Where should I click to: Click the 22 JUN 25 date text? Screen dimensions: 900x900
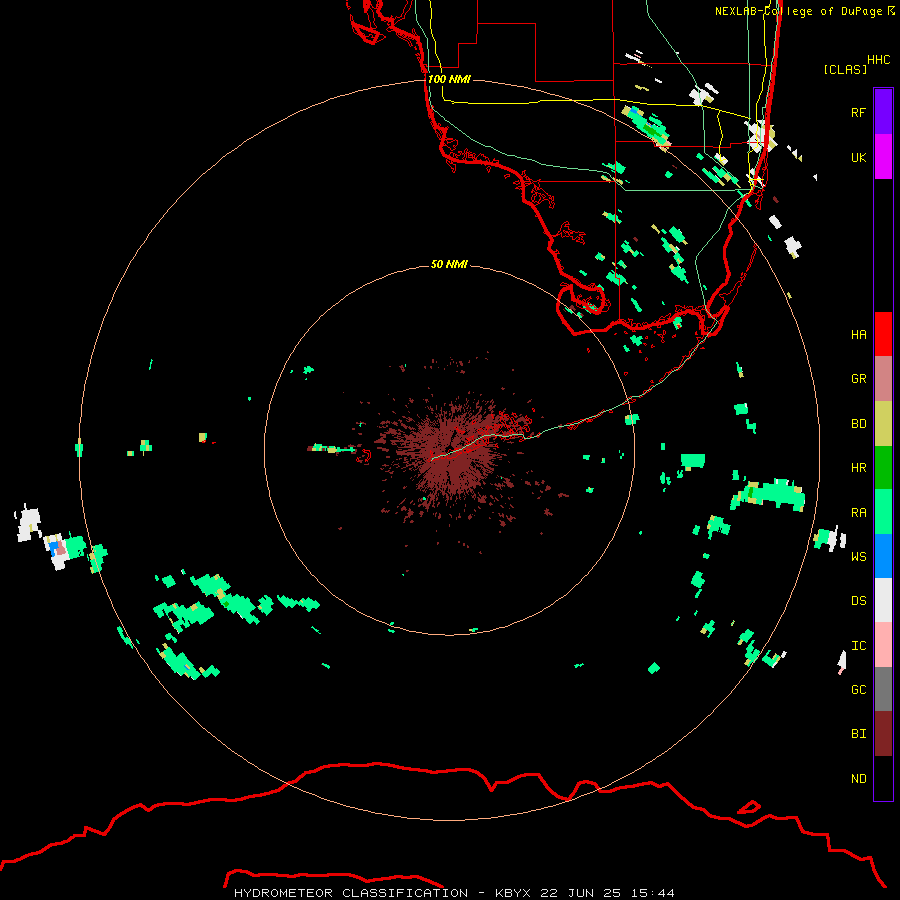pyautogui.click(x=580, y=893)
